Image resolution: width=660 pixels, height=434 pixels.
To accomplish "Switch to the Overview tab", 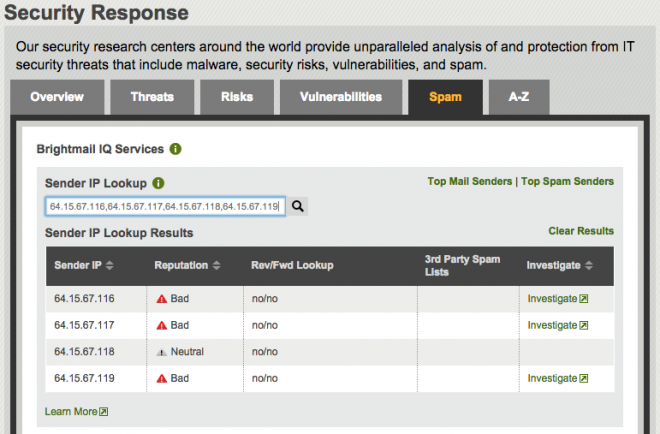I will click(x=57, y=97).
